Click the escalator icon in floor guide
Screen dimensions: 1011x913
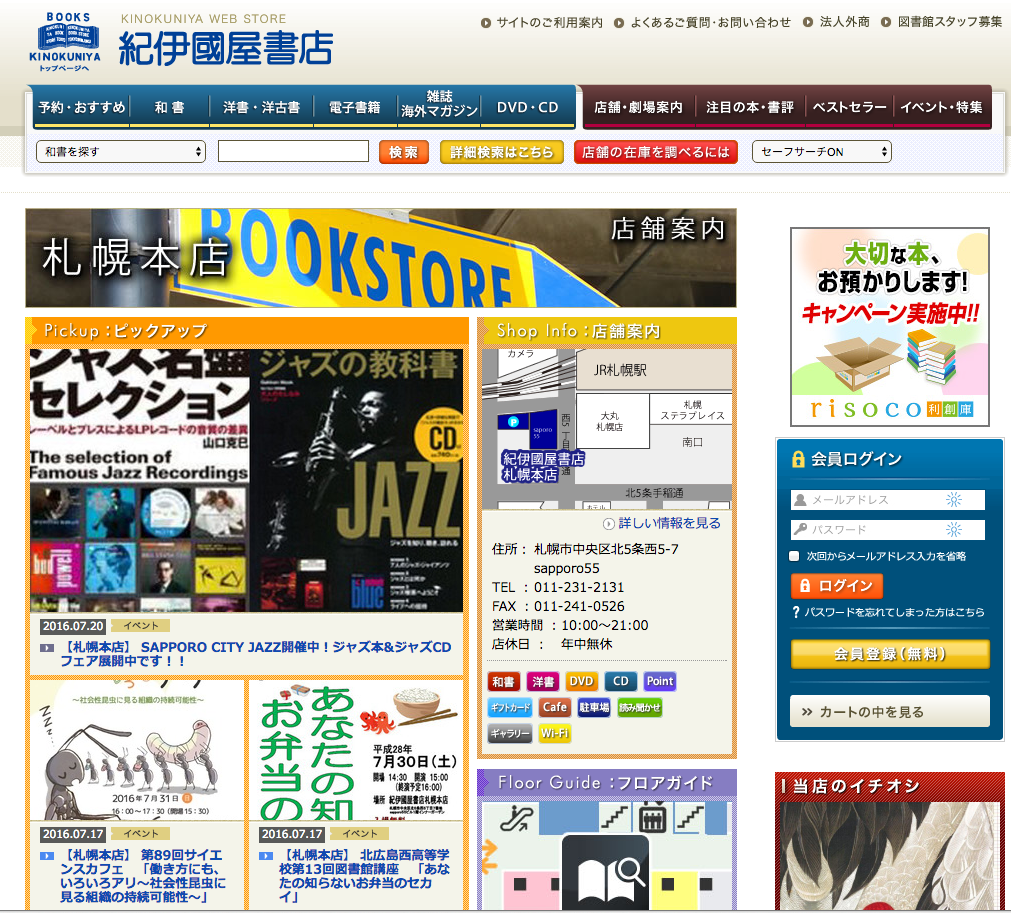[x=518, y=819]
